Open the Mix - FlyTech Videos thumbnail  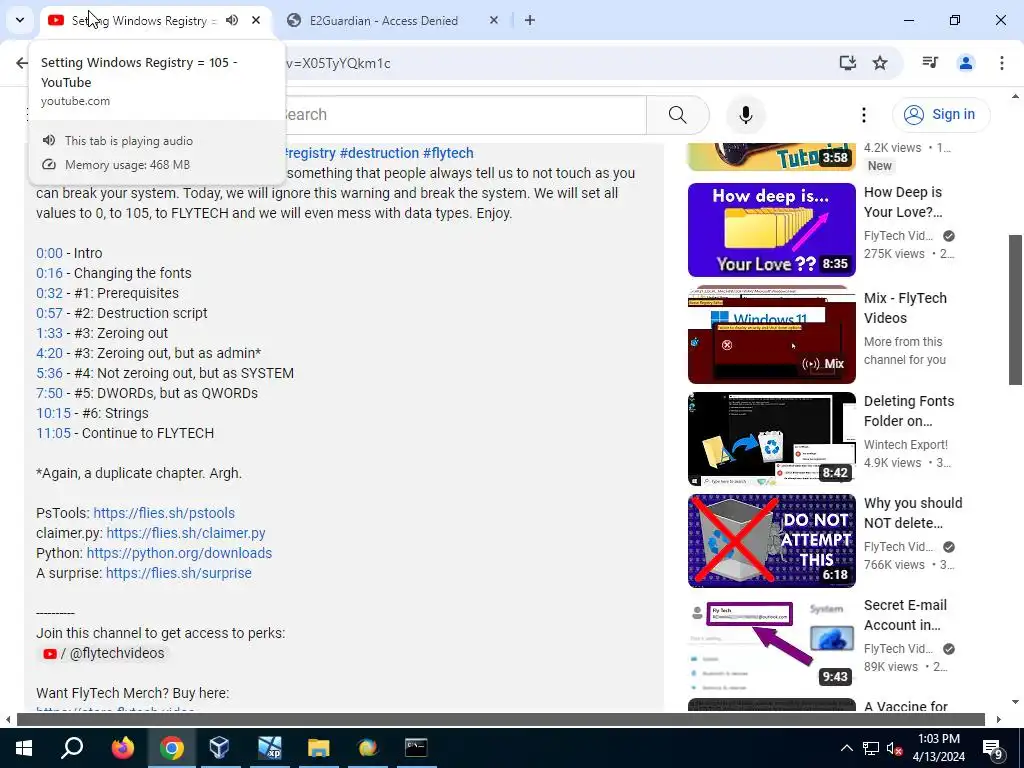tap(771, 334)
